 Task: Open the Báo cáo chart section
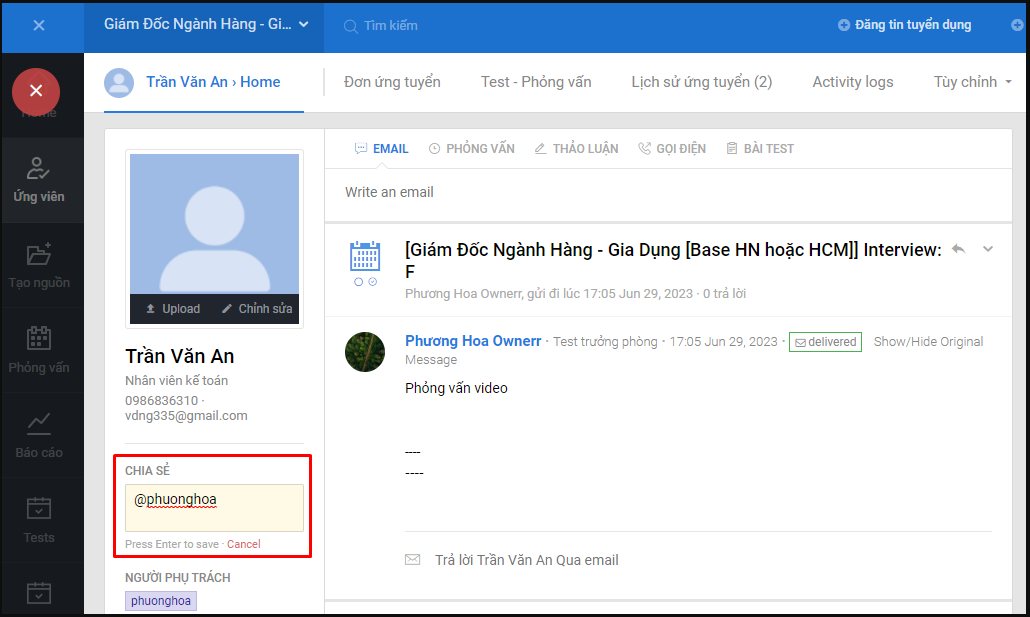39,435
